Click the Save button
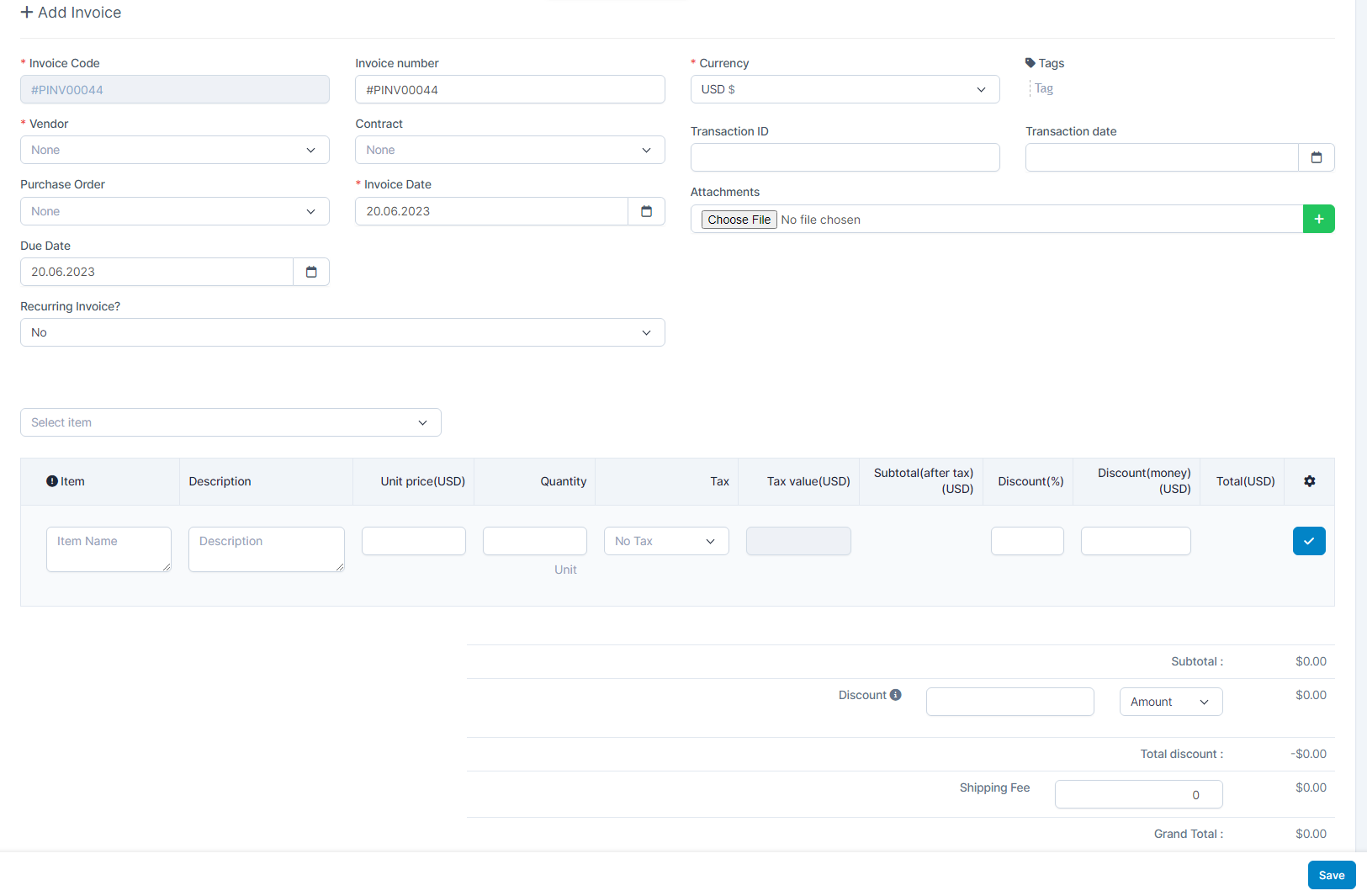1367x896 pixels. coord(1331,875)
